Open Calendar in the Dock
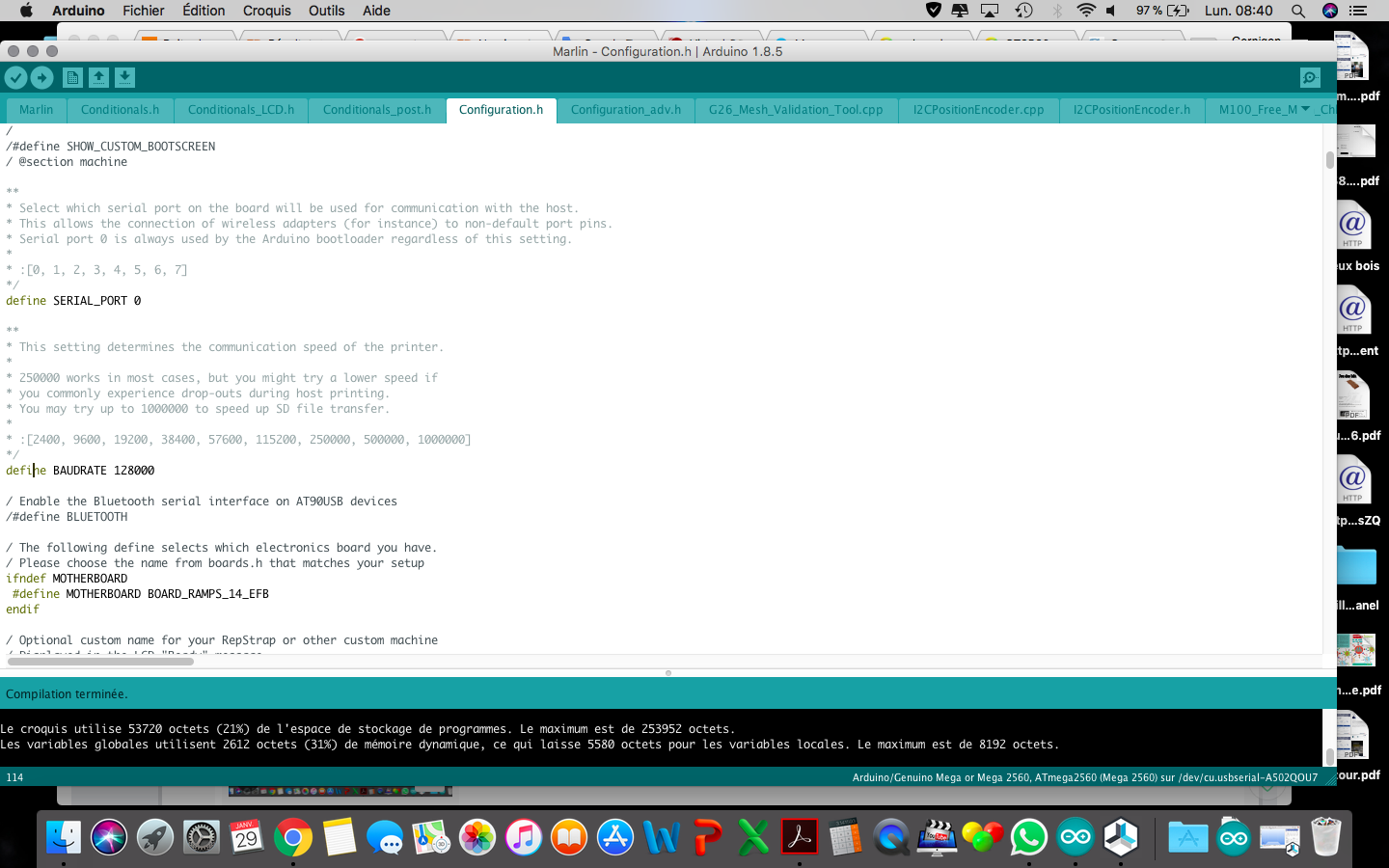1389x868 pixels. (x=247, y=837)
